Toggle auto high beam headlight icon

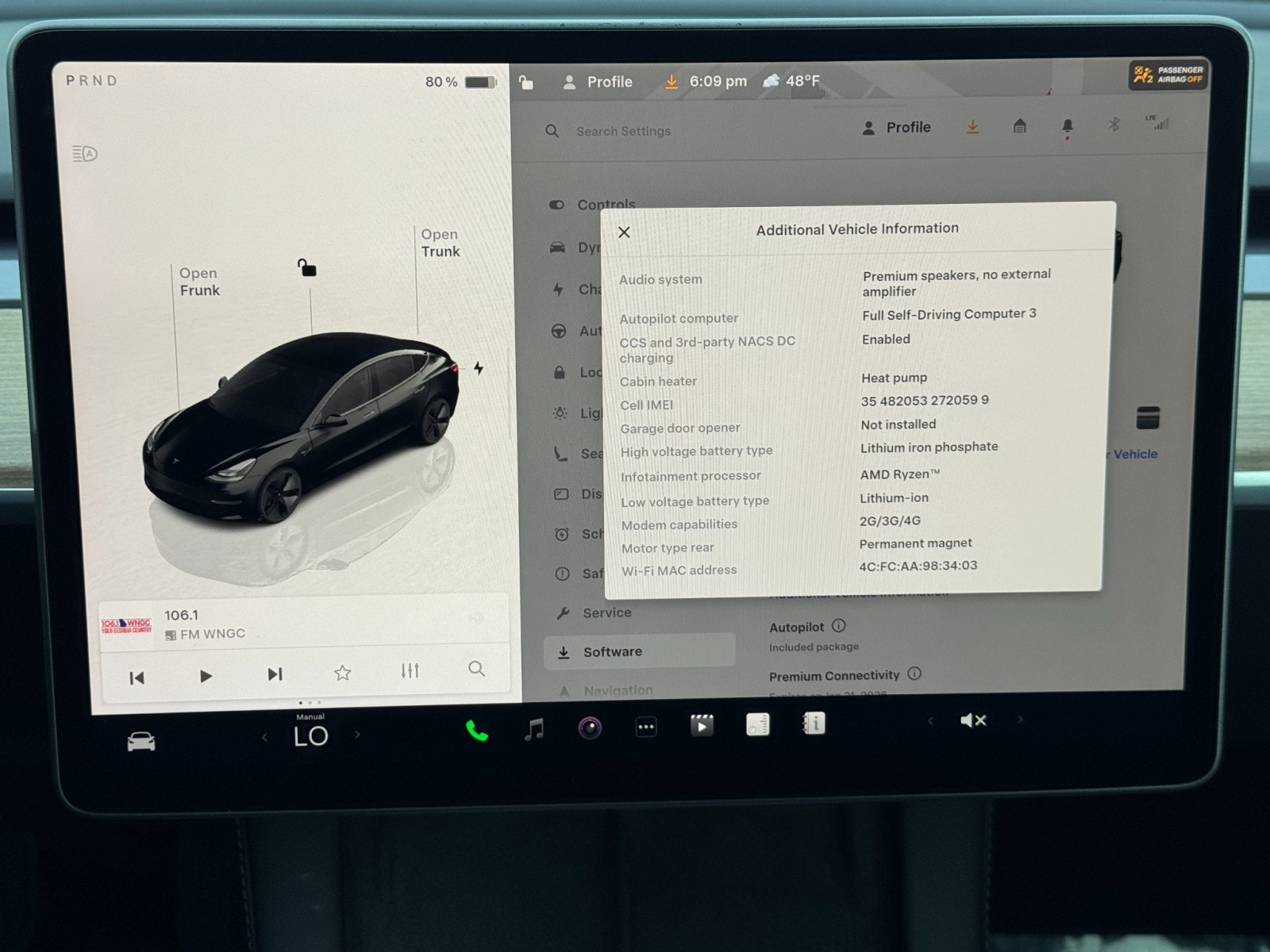85,153
